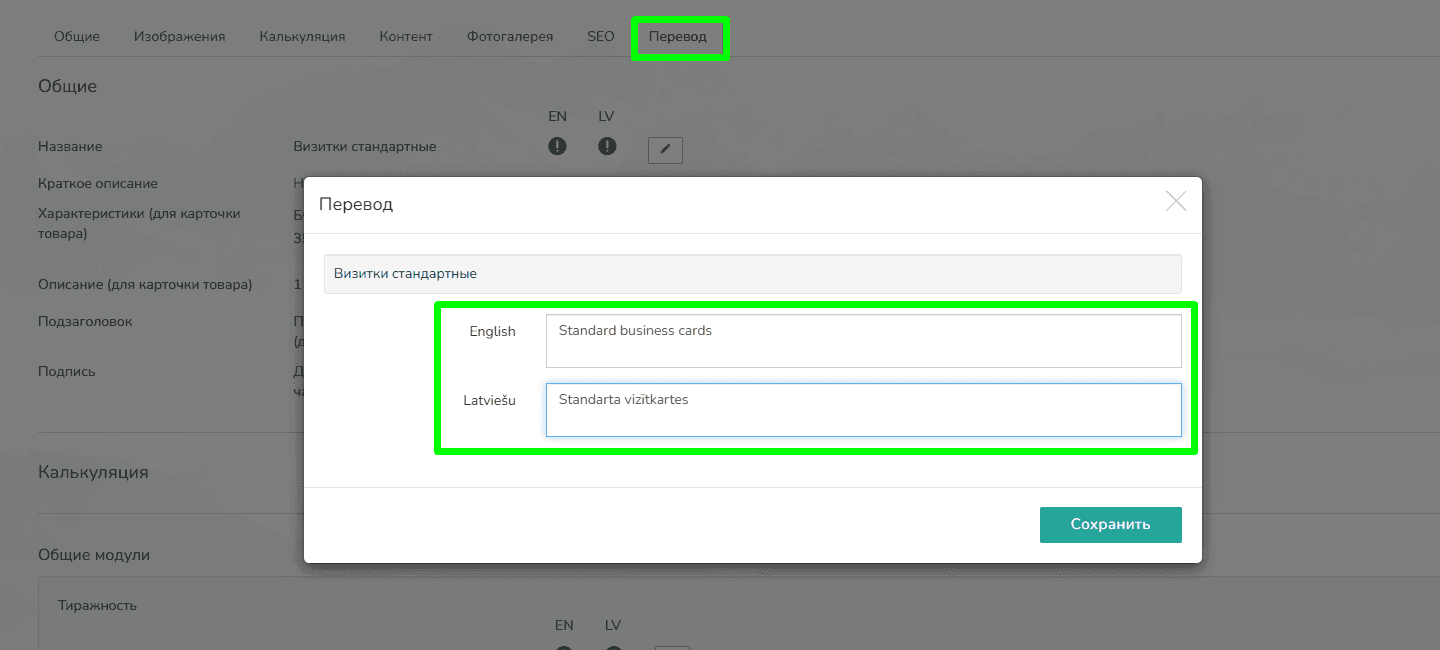This screenshot has height=650, width=1440.
Task: Go to the Калькуляция tab
Action: pyautogui.click(x=302, y=37)
